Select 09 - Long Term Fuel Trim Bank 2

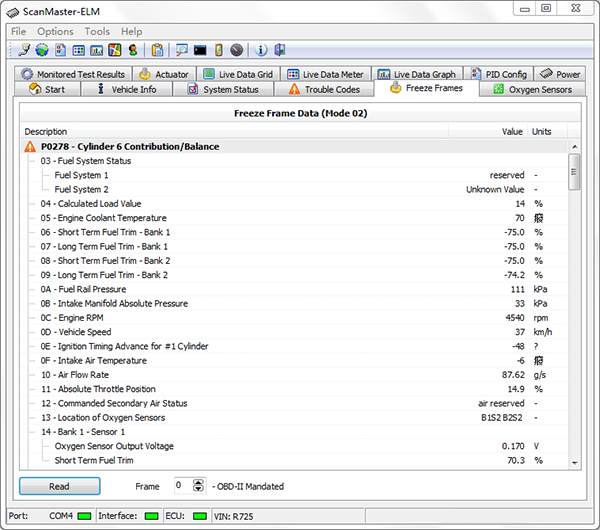[294, 275]
